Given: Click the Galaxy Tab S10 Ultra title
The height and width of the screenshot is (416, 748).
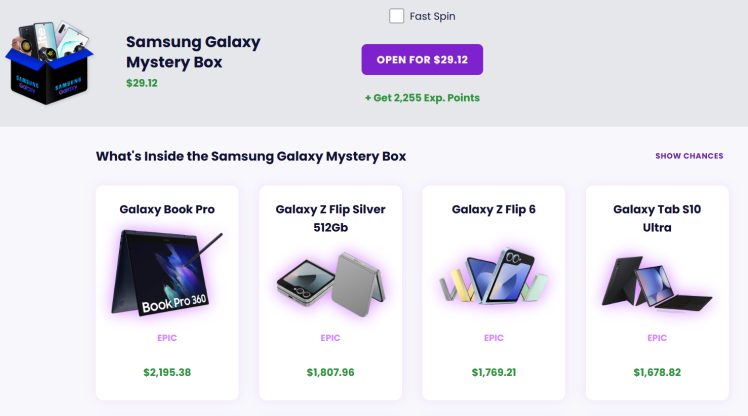Looking at the screenshot, I should tap(657, 218).
